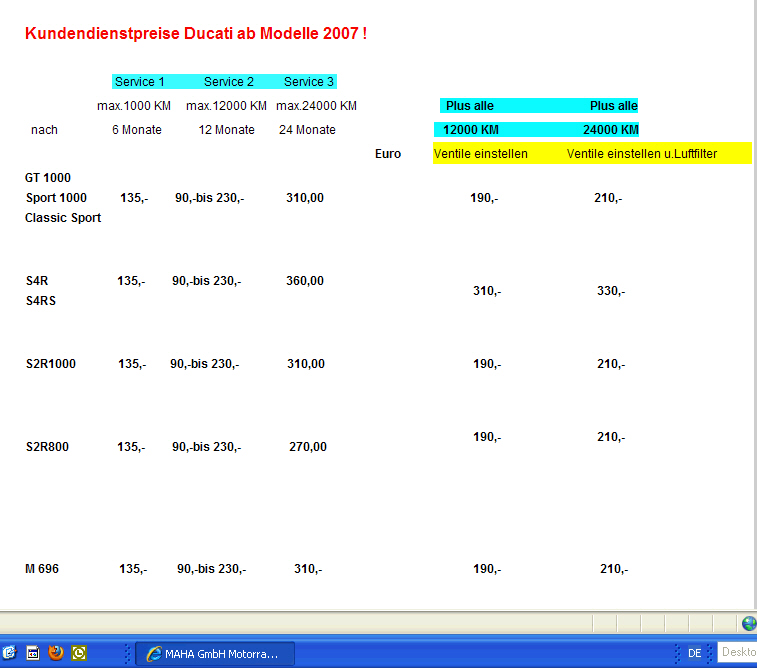The height and width of the screenshot is (668, 757).
Task: Click the S4R model name
Action: click(37, 281)
